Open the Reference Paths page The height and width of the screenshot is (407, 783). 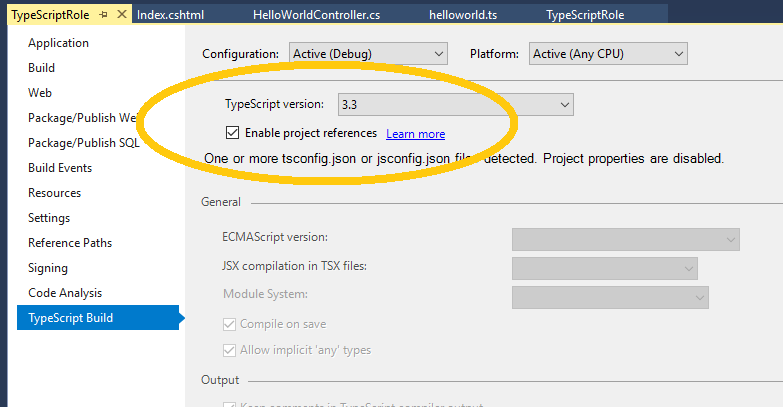pos(70,243)
